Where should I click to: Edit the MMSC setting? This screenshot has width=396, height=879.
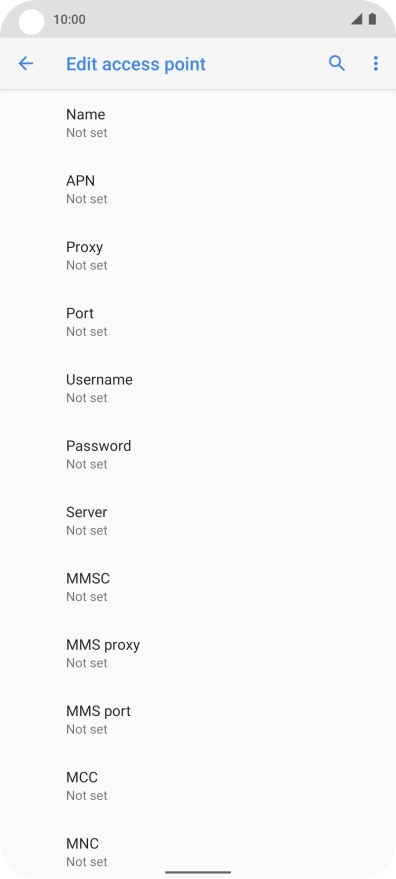tap(198, 586)
